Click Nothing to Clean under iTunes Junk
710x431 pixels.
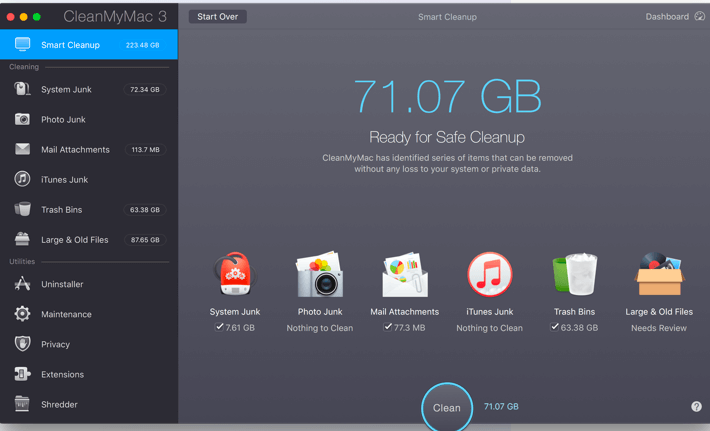(x=489, y=328)
